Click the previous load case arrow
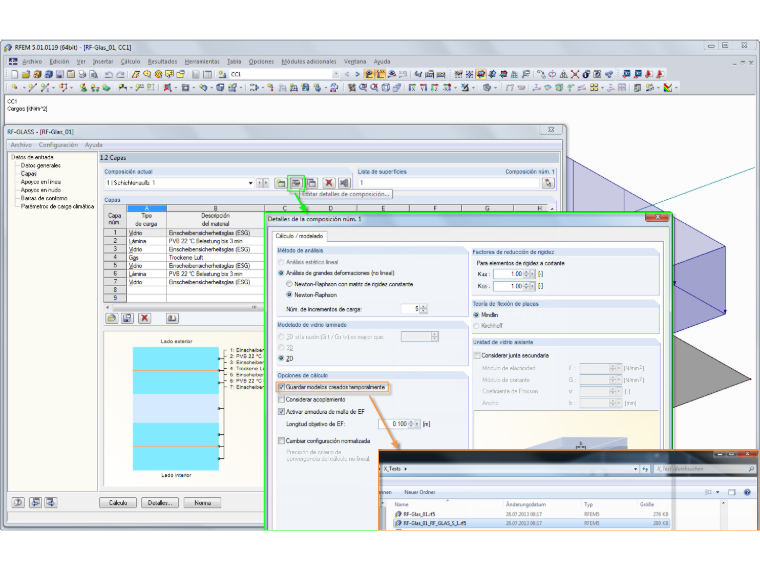This screenshot has width=760, height=570. (347, 74)
